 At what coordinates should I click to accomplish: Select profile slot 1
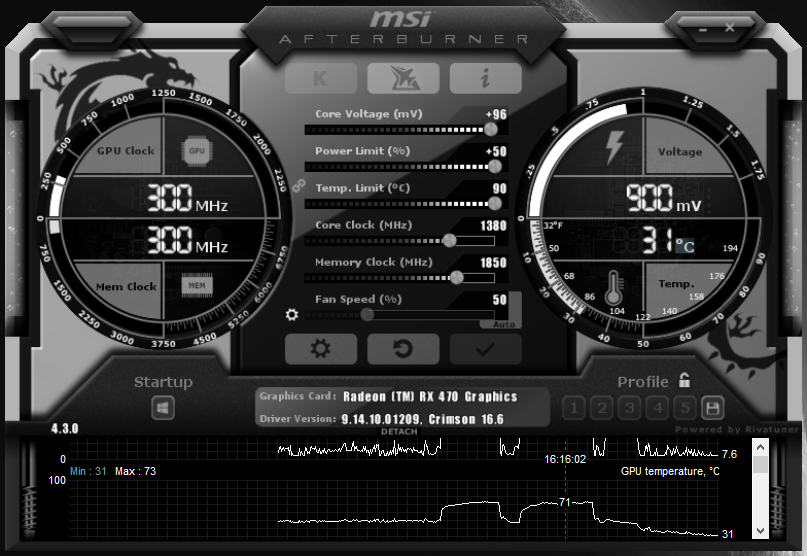coord(574,408)
